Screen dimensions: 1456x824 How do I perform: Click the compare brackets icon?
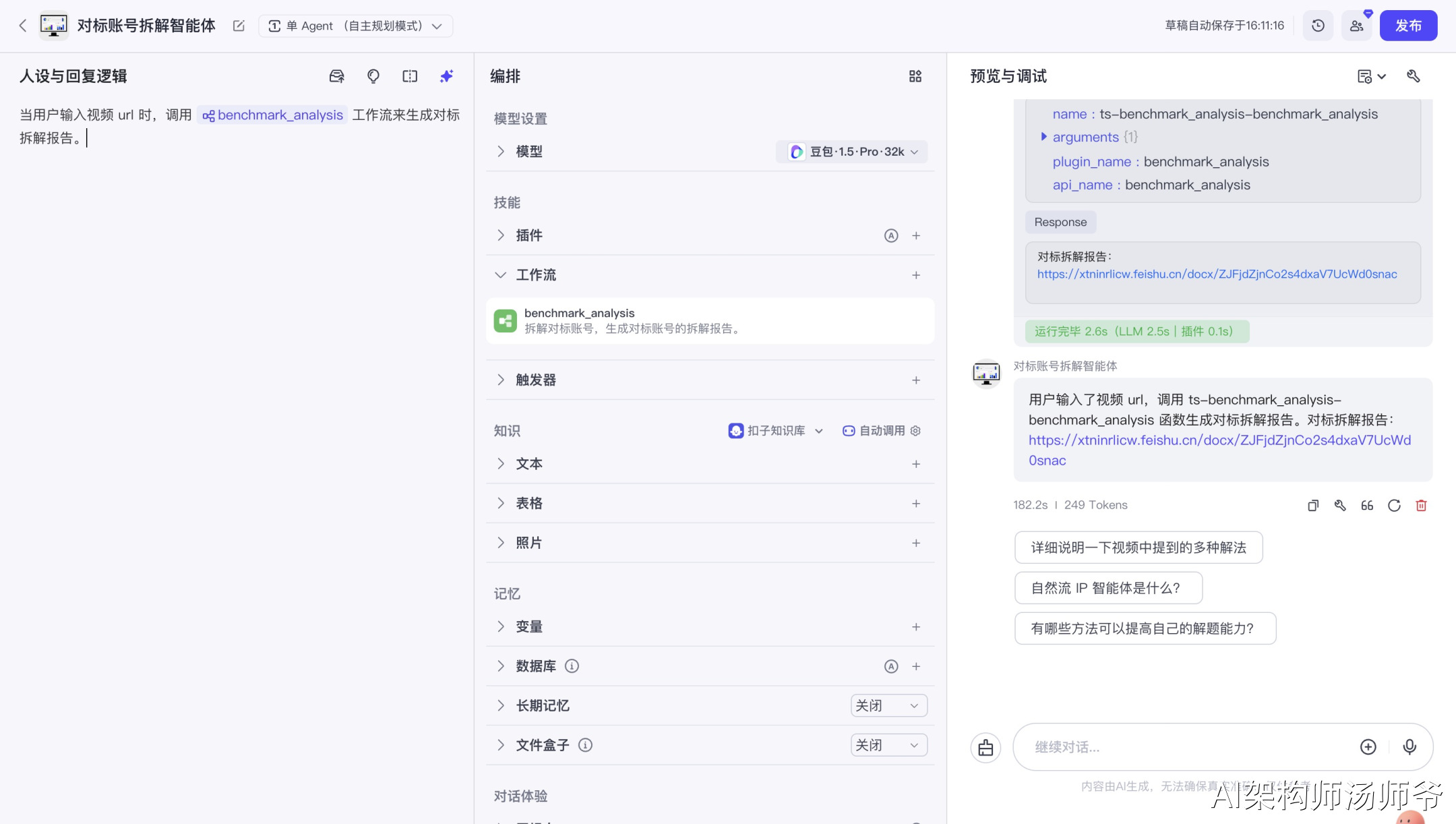(x=410, y=76)
